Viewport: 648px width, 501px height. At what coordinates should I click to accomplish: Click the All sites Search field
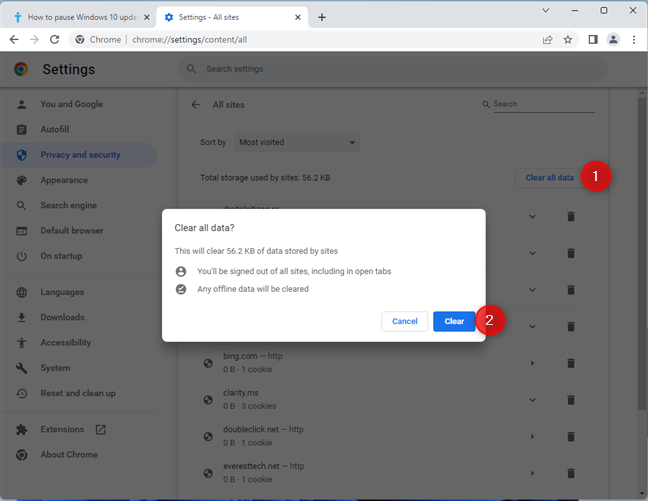tap(544, 104)
